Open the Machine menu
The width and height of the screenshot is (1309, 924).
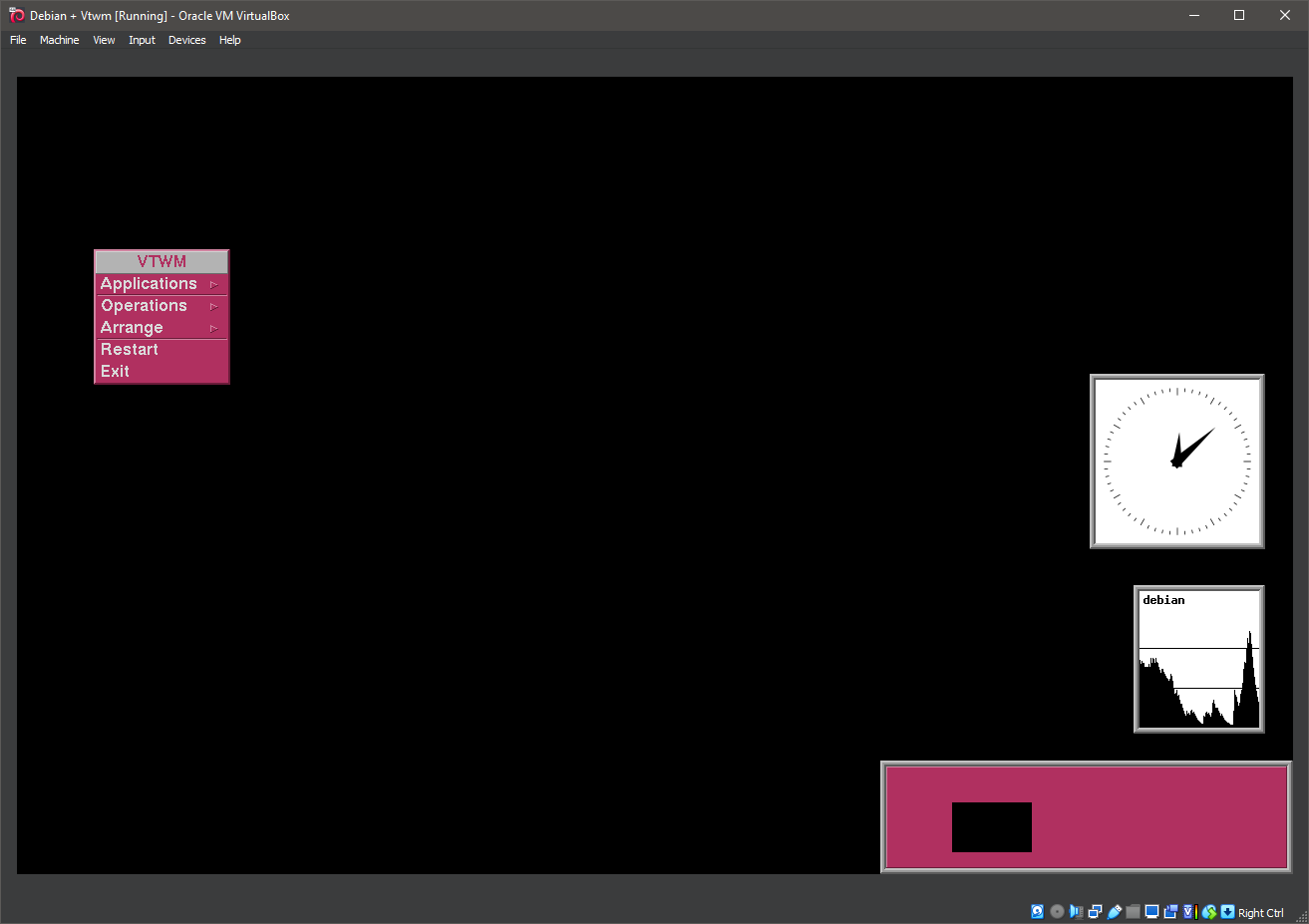click(x=59, y=40)
